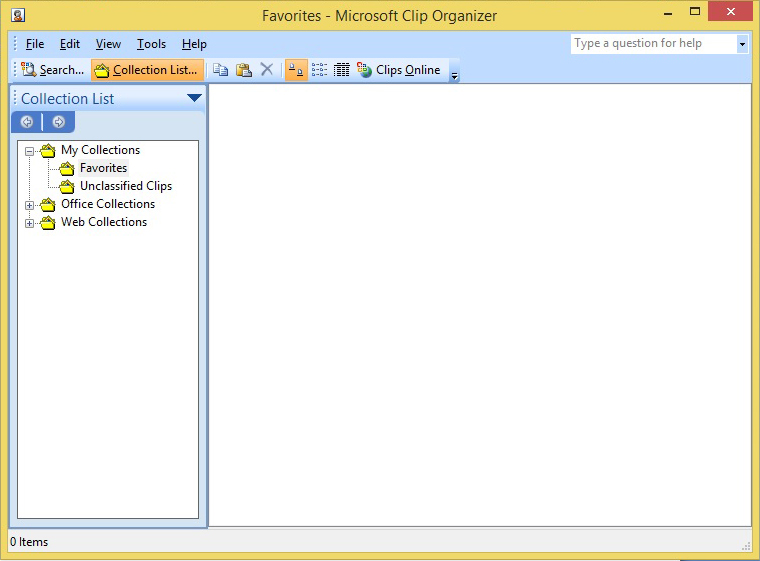
Task: Expand the Office Collections tree node
Action: point(30,205)
